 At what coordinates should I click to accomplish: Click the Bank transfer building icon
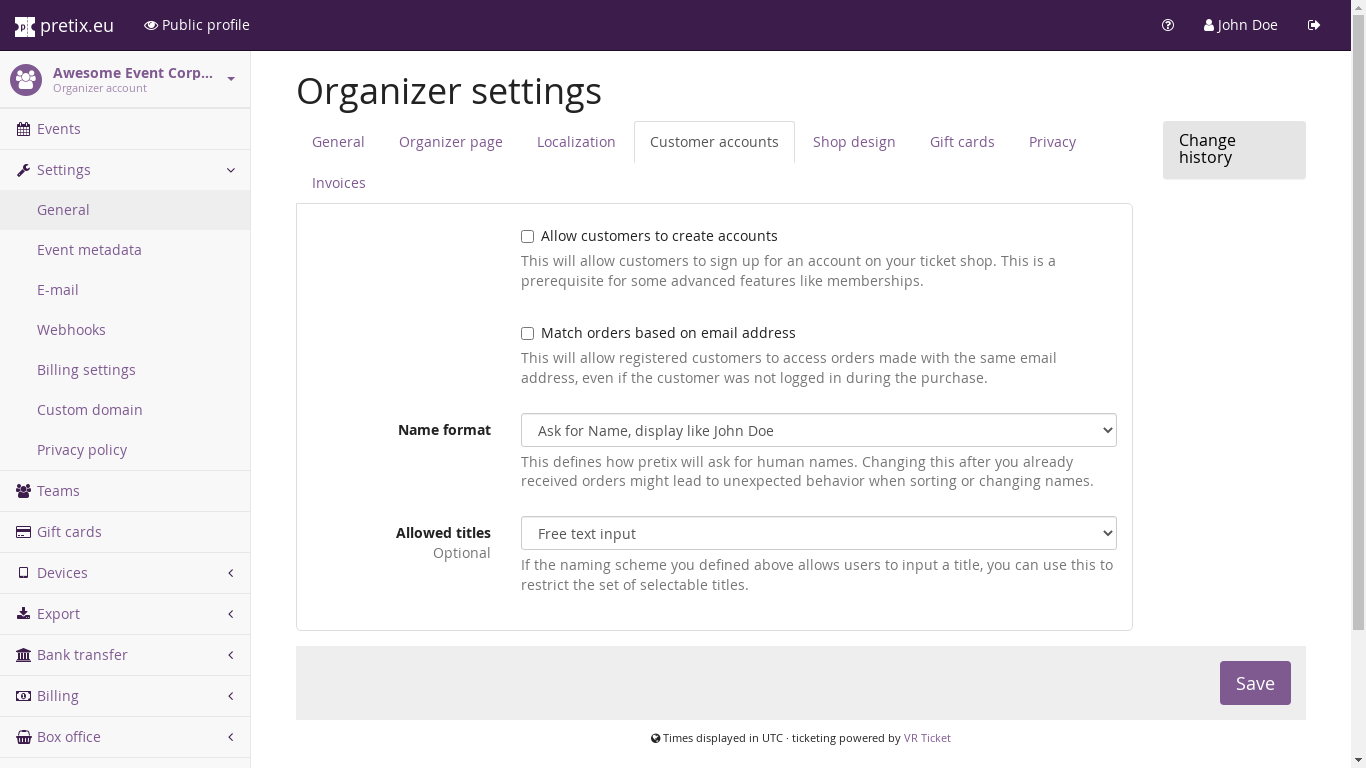[x=23, y=655]
